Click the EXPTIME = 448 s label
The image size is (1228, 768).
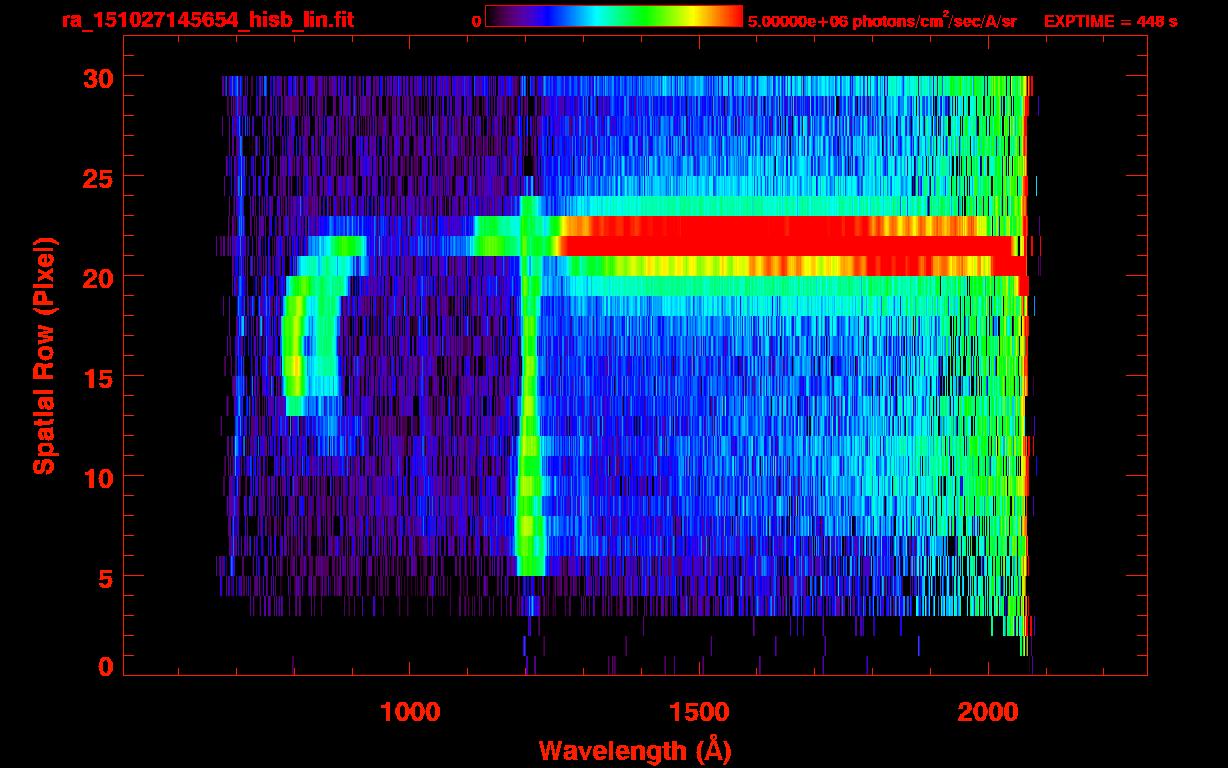(x=1110, y=21)
